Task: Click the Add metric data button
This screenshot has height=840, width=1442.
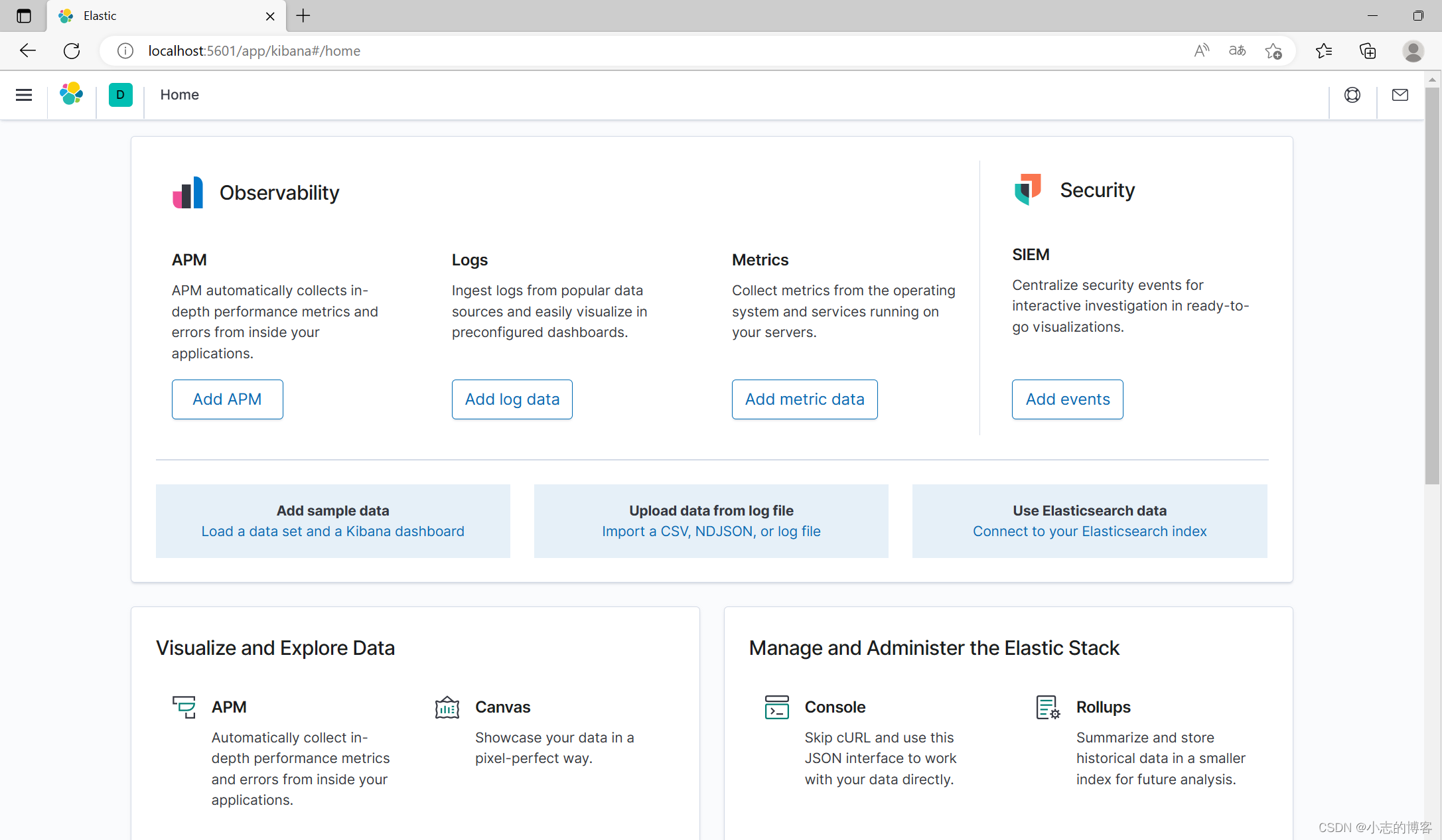Action: point(804,399)
